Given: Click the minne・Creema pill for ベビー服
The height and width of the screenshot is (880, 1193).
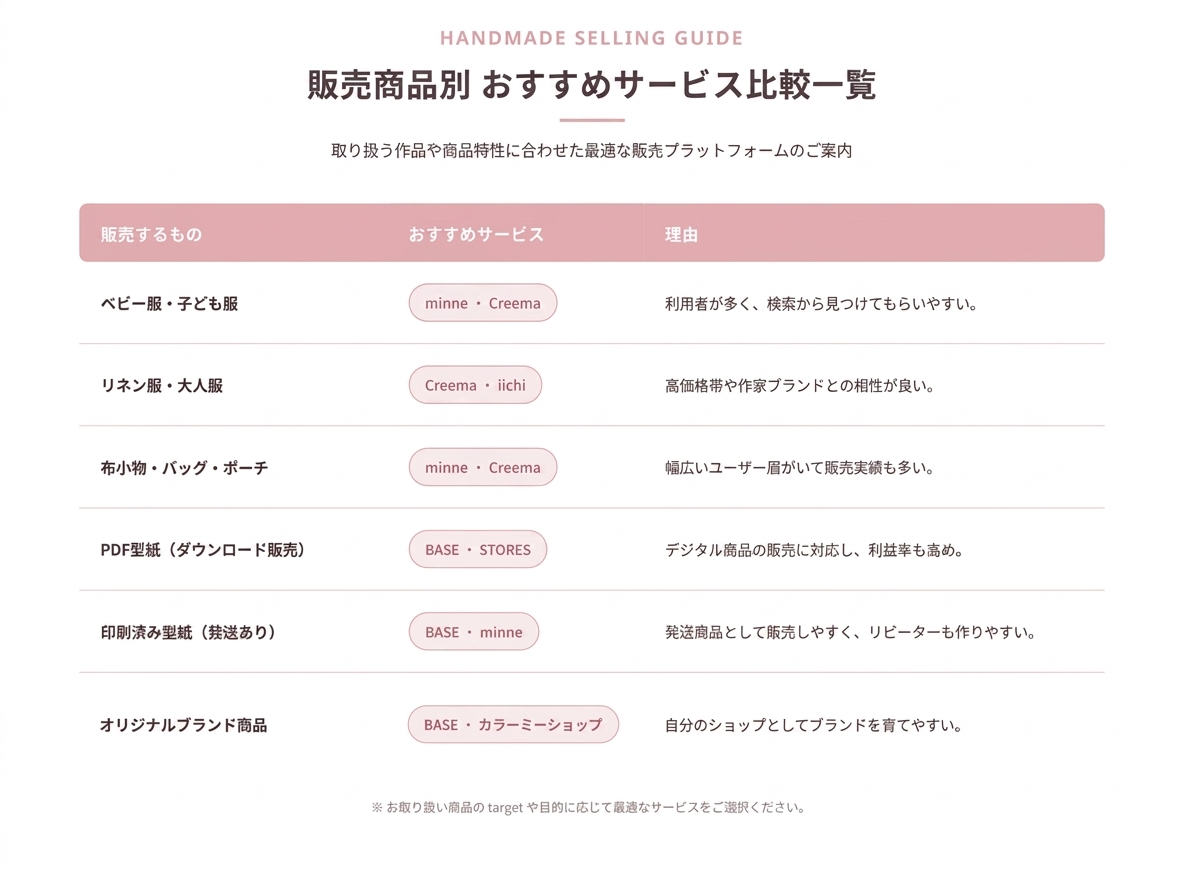Looking at the screenshot, I should click(x=482, y=303).
